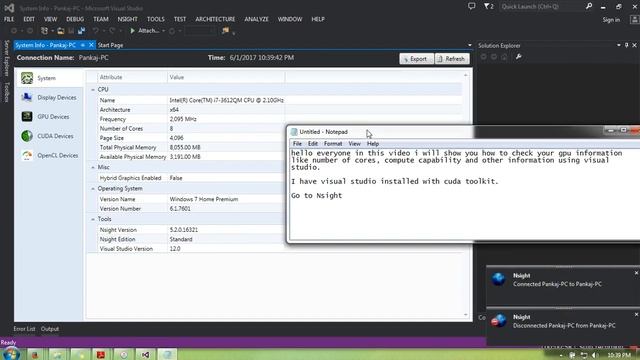The height and width of the screenshot is (360, 640).
Task: Open the Error List tab
Action: pos(24,329)
